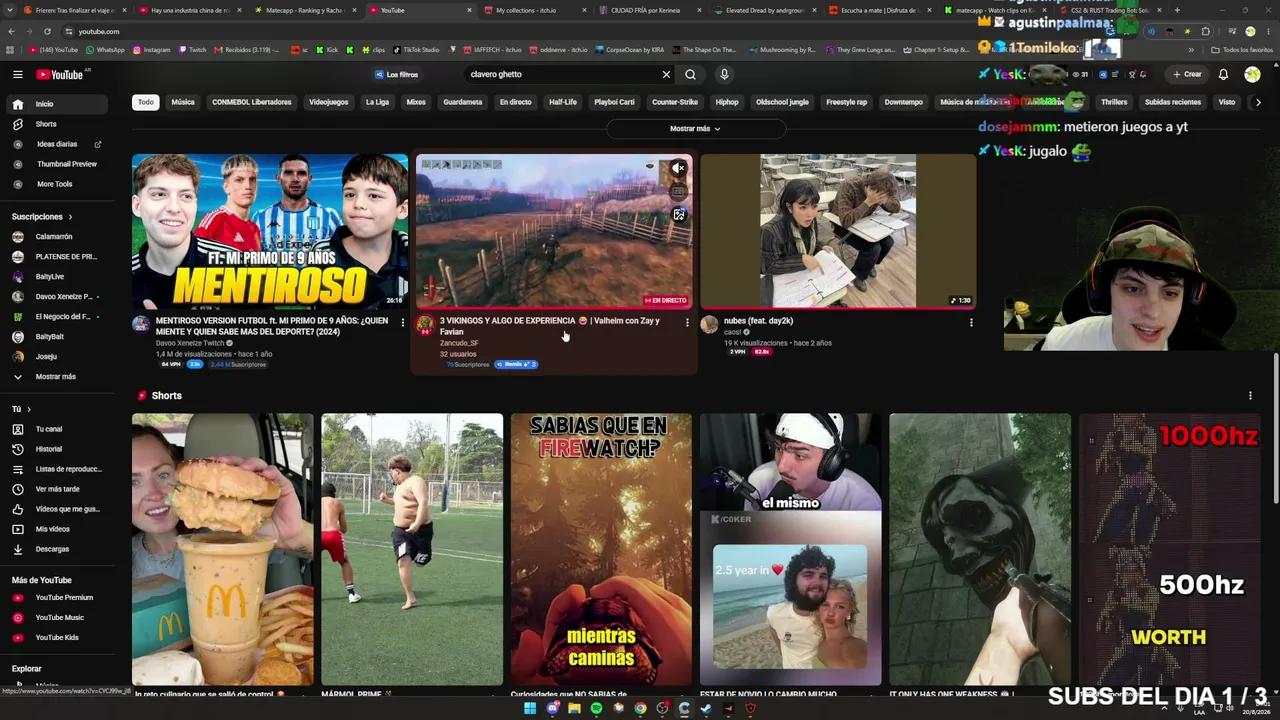Screen dimensions: 1280x720
Task: Open the MENTIROSO video thumbnail
Action: [270, 231]
